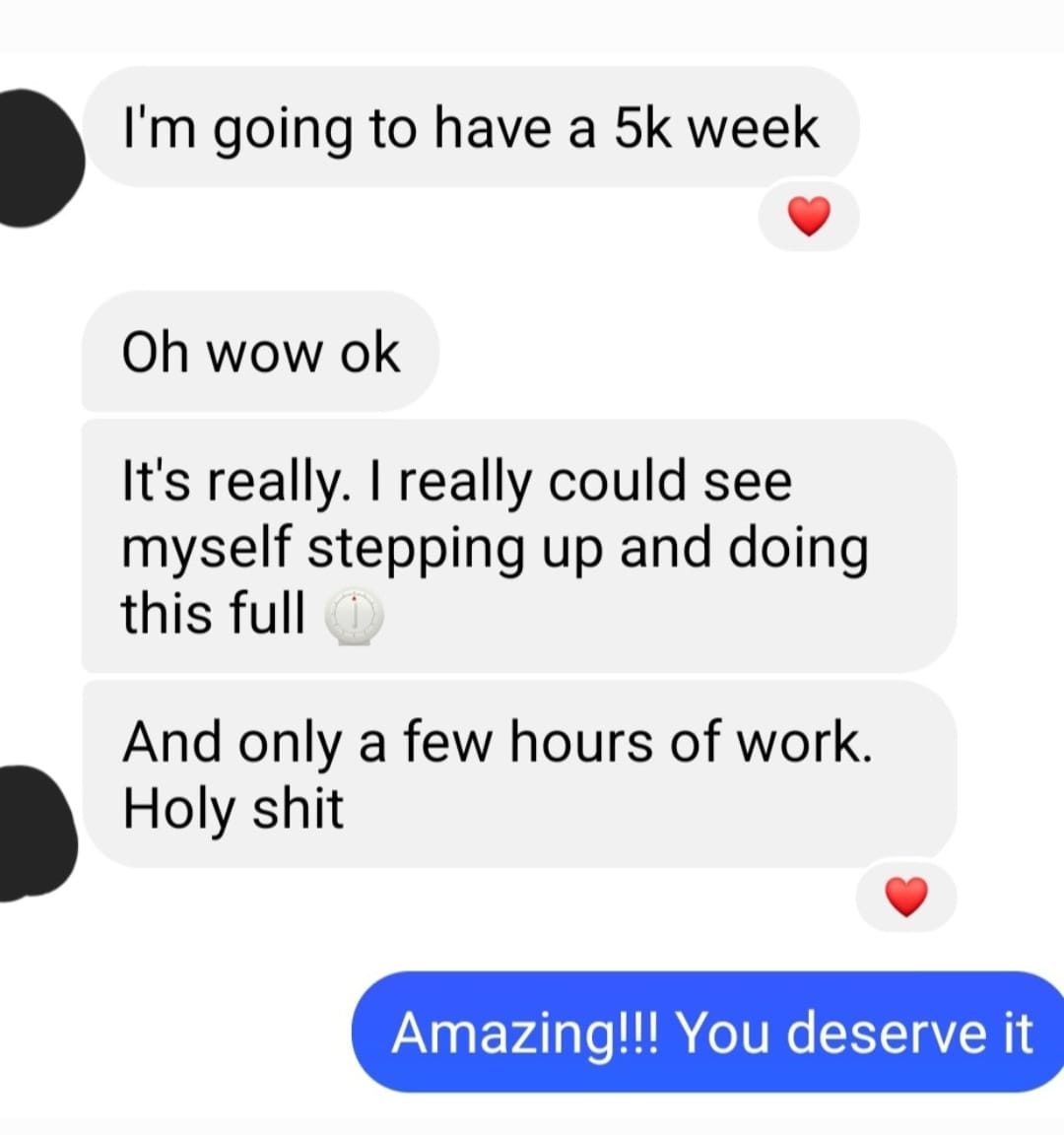Tap message starting It's really. I really could see
This screenshot has height=1135, width=1064.
click(x=519, y=546)
